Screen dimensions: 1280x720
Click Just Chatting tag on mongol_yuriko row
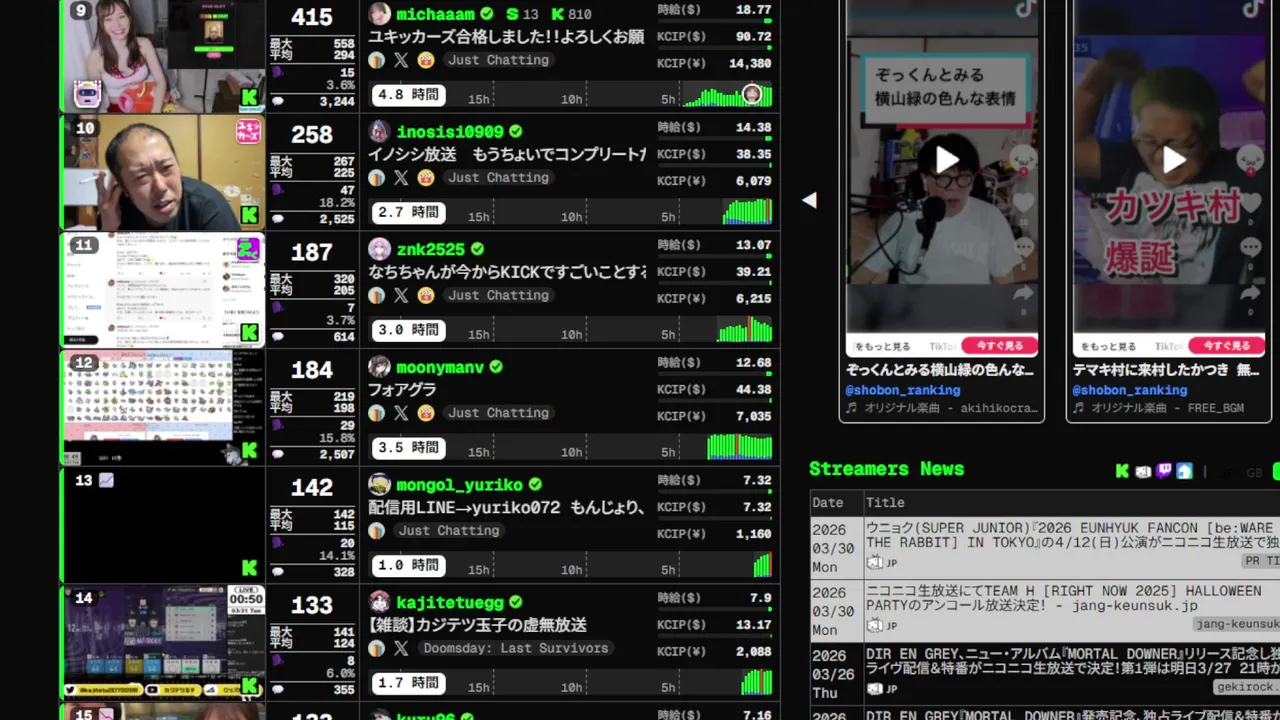(449, 531)
